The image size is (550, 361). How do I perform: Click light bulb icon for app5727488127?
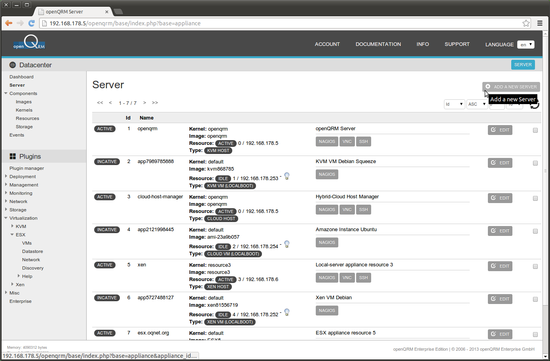click(x=287, y=312)
